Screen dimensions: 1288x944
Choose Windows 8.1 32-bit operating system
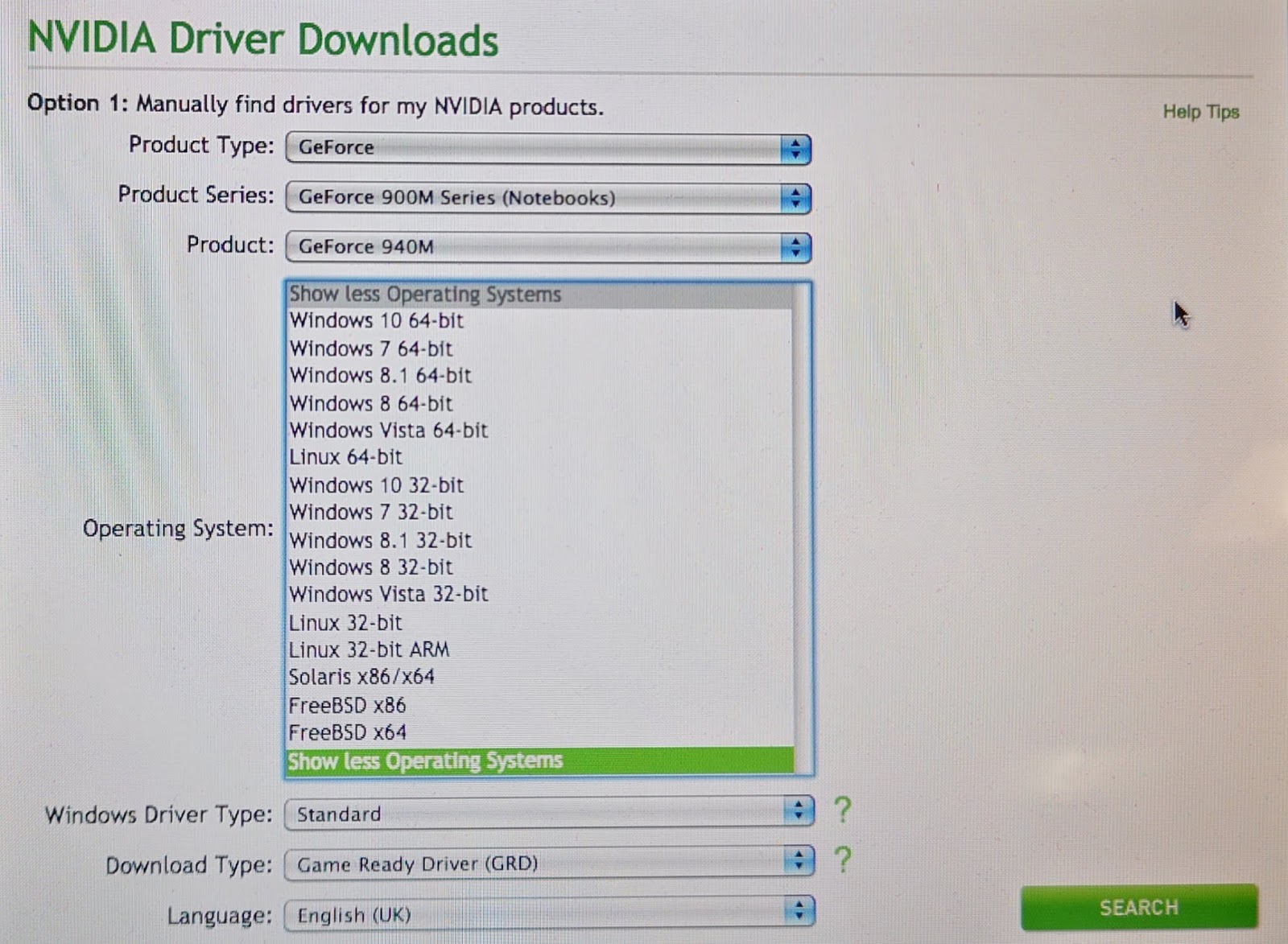540,540
